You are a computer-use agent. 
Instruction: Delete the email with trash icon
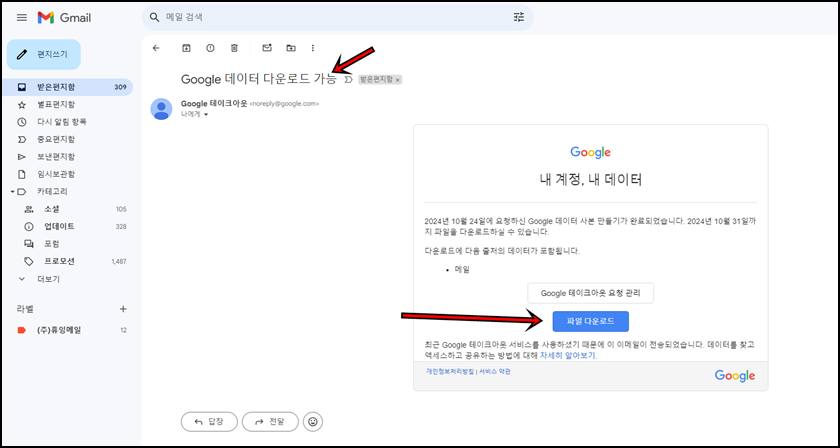point(234,48)
